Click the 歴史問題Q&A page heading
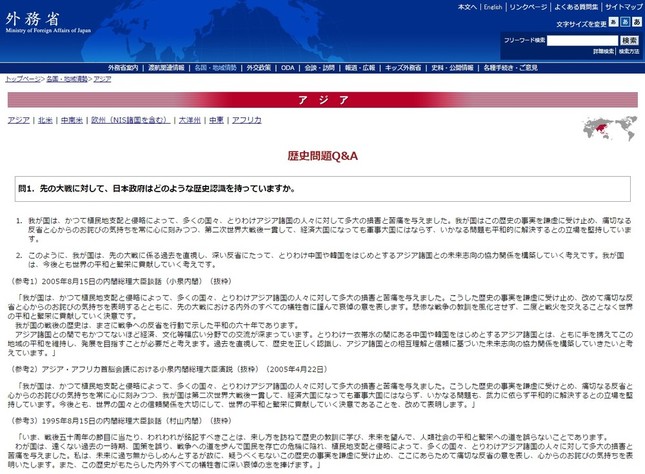Screen dimensions: 645x474 pyautogui.click(x=322, y=156)
